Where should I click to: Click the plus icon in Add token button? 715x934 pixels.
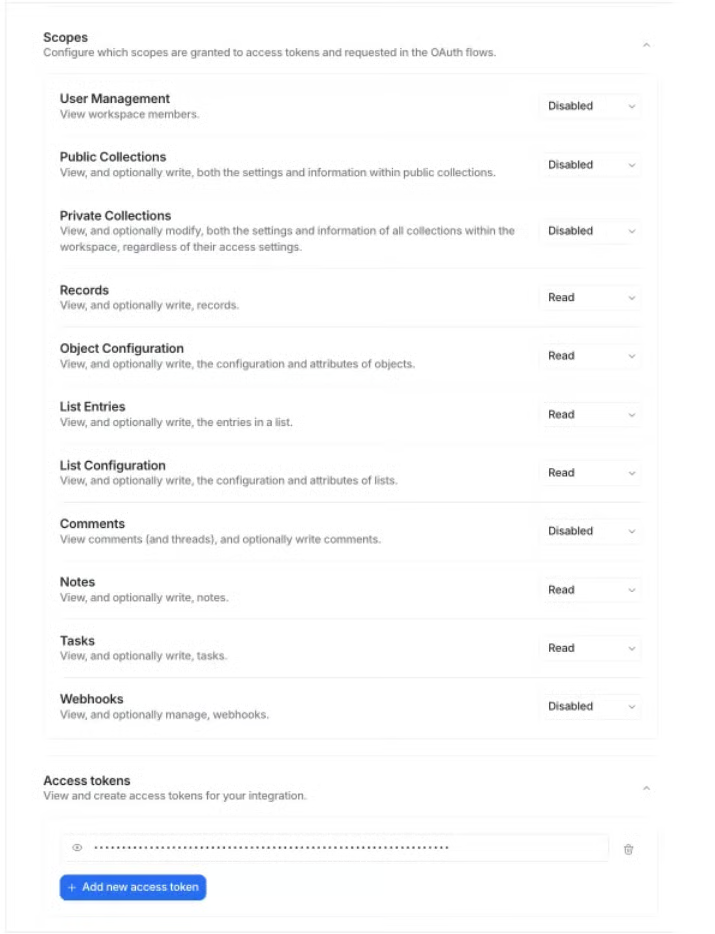72,888
